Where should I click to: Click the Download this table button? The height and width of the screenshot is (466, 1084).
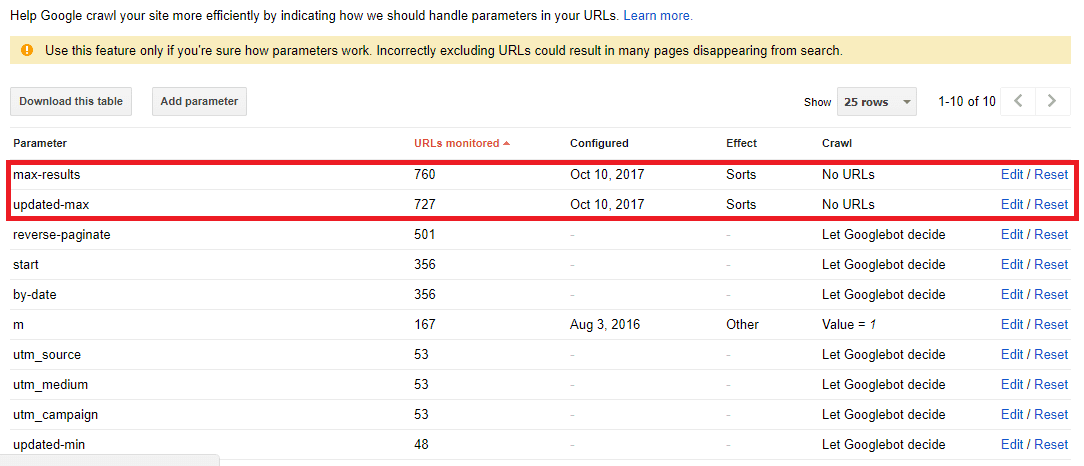pyautogui.click(x=71, y=101)
